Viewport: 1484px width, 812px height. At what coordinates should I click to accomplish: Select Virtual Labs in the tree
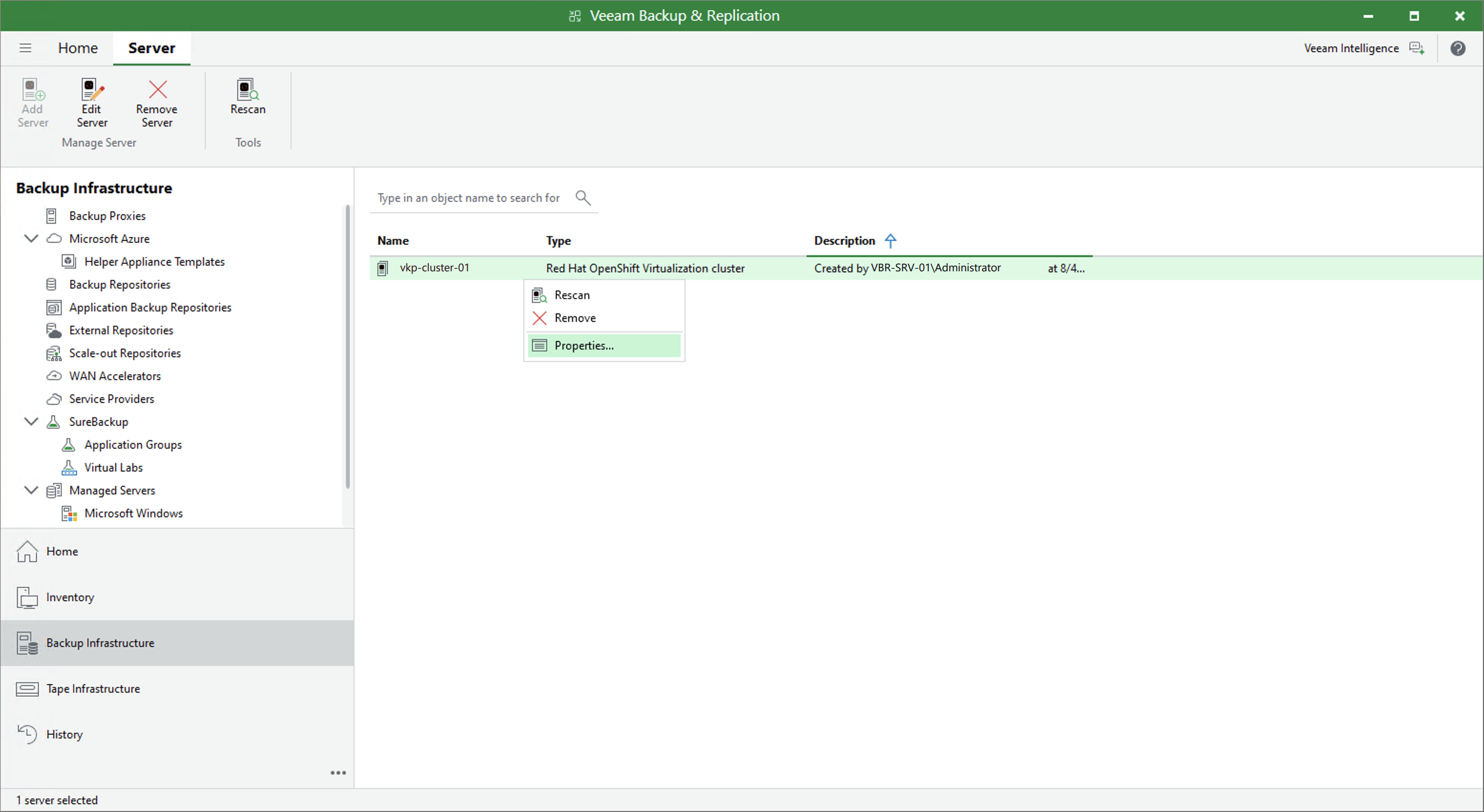point(114,468)
